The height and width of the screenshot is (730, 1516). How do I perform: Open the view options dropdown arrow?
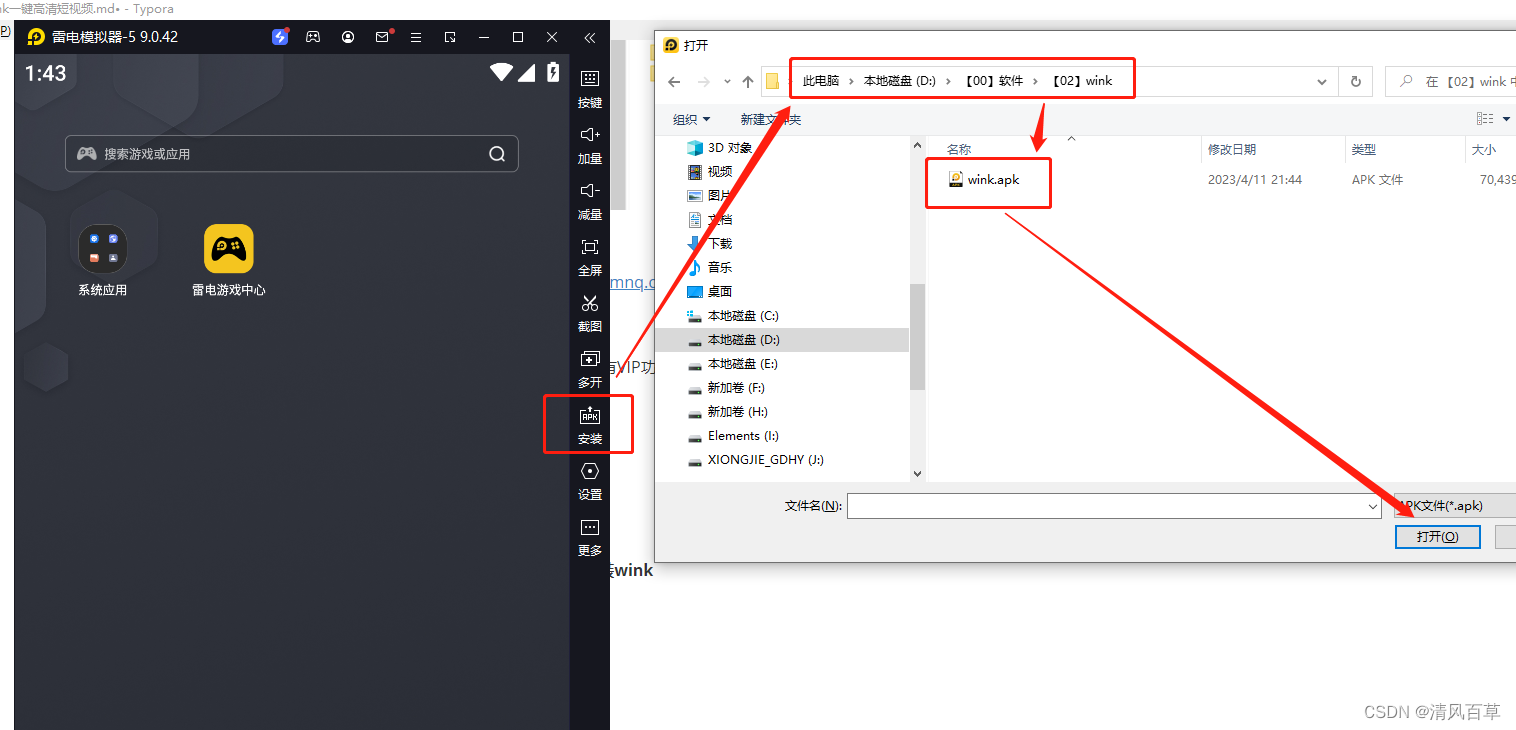1507,119
